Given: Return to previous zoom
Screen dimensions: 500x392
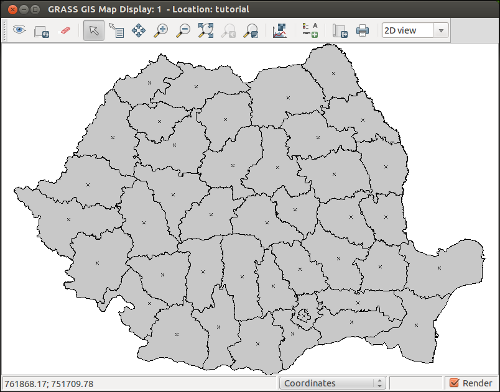Looking at the screenshot, I should (x=228, y=31).
